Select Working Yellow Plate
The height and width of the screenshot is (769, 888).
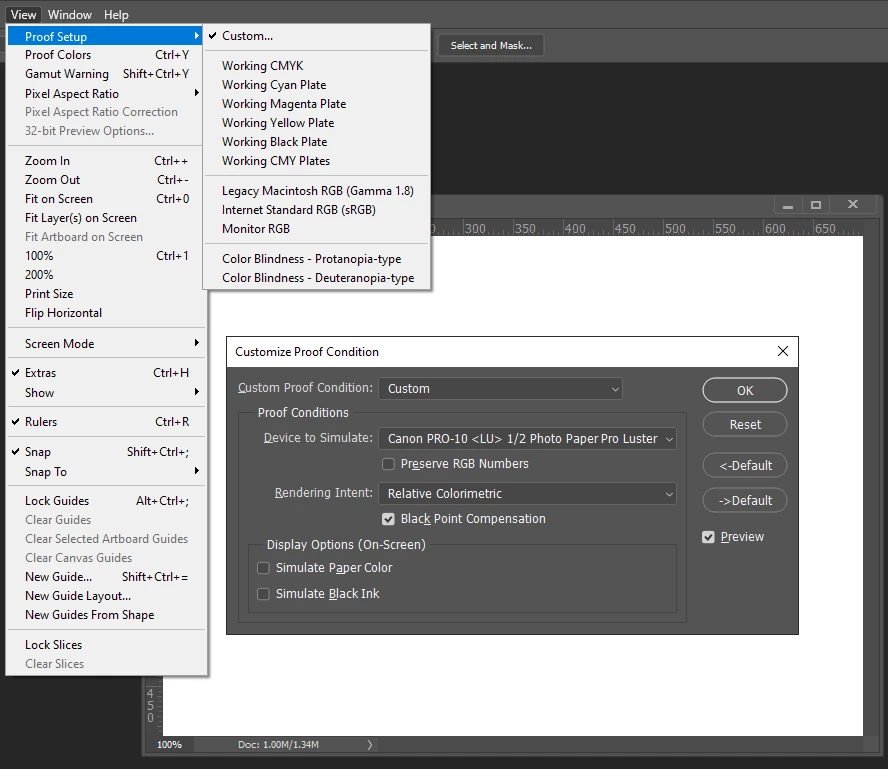click(x=317, y=123)
